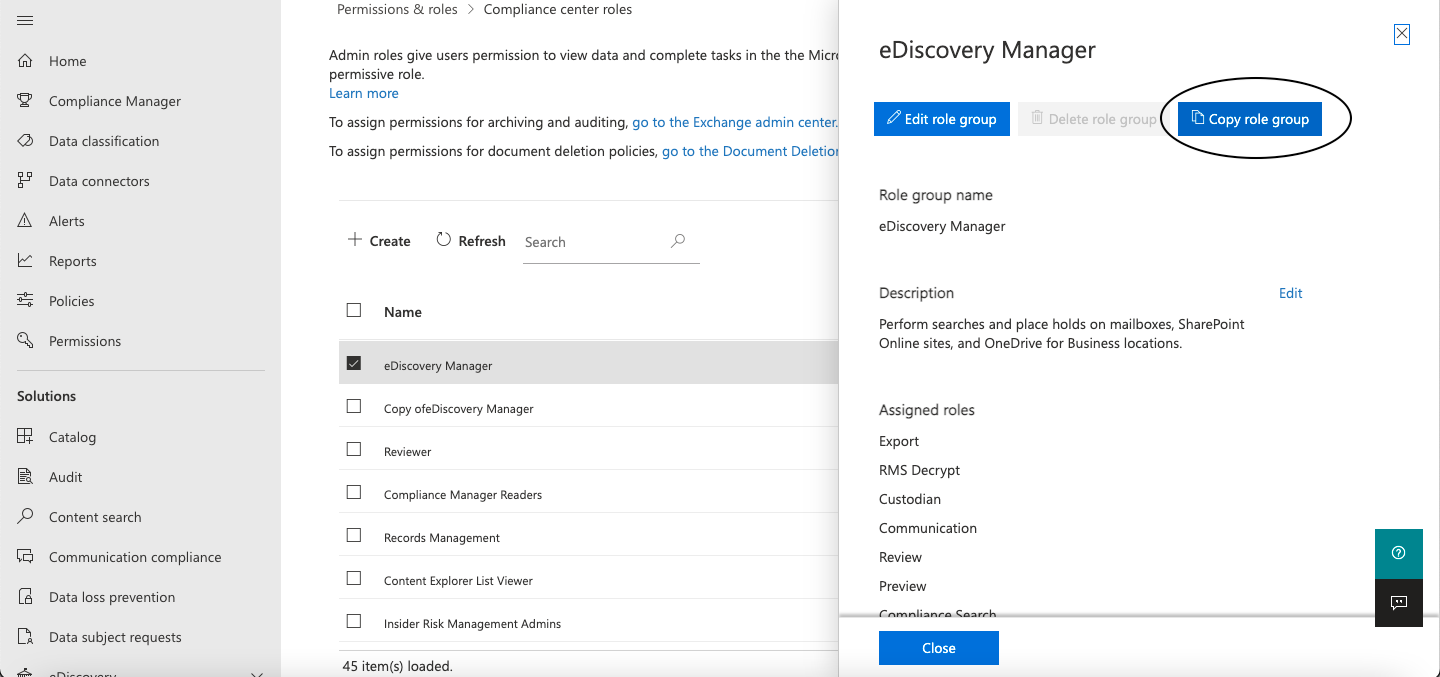Click the Data loss prevention icon
This screenshot has height=677, width=1440.
point(25,597)
